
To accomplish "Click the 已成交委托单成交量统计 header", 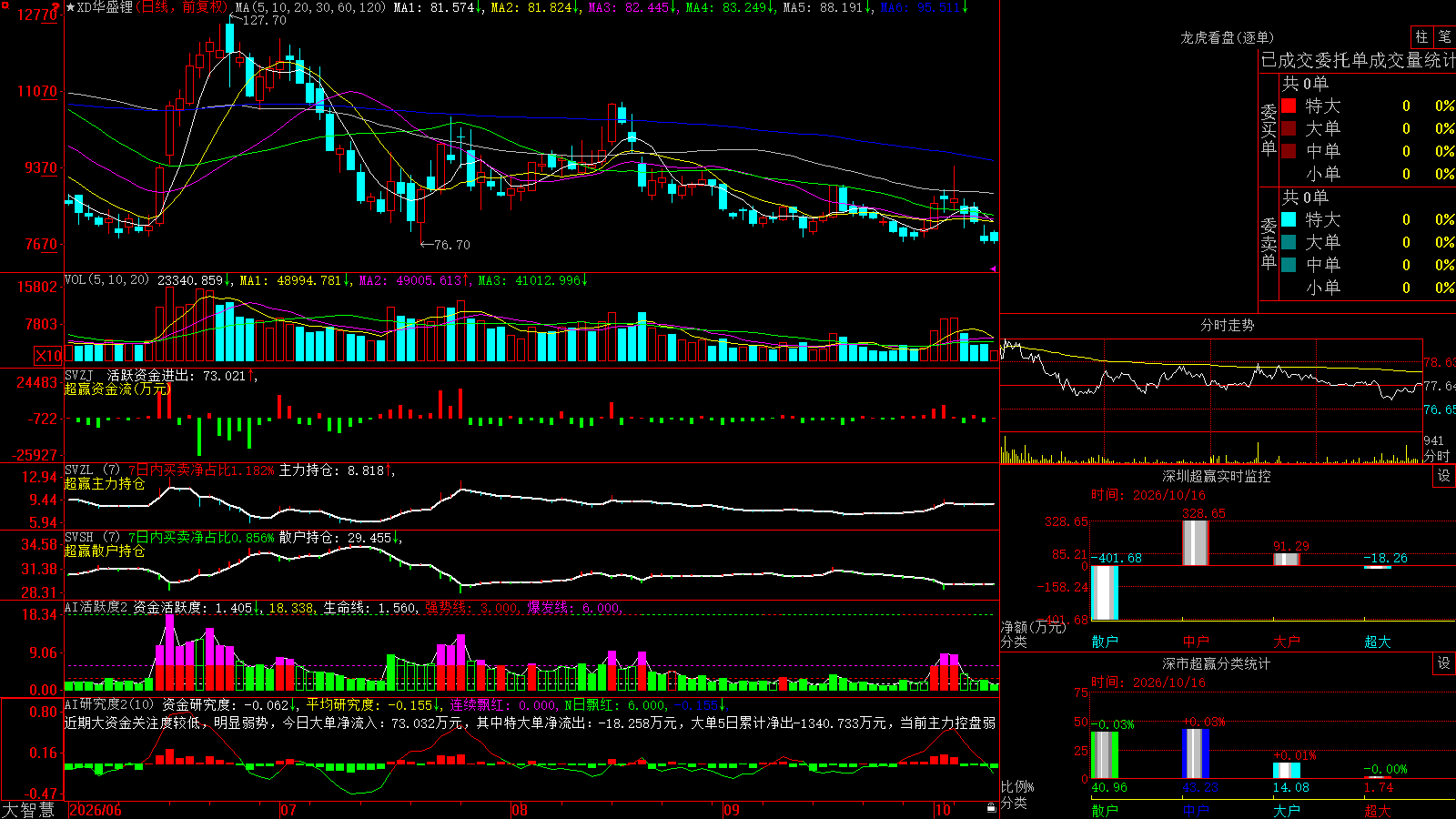I will pos(1358,60).
